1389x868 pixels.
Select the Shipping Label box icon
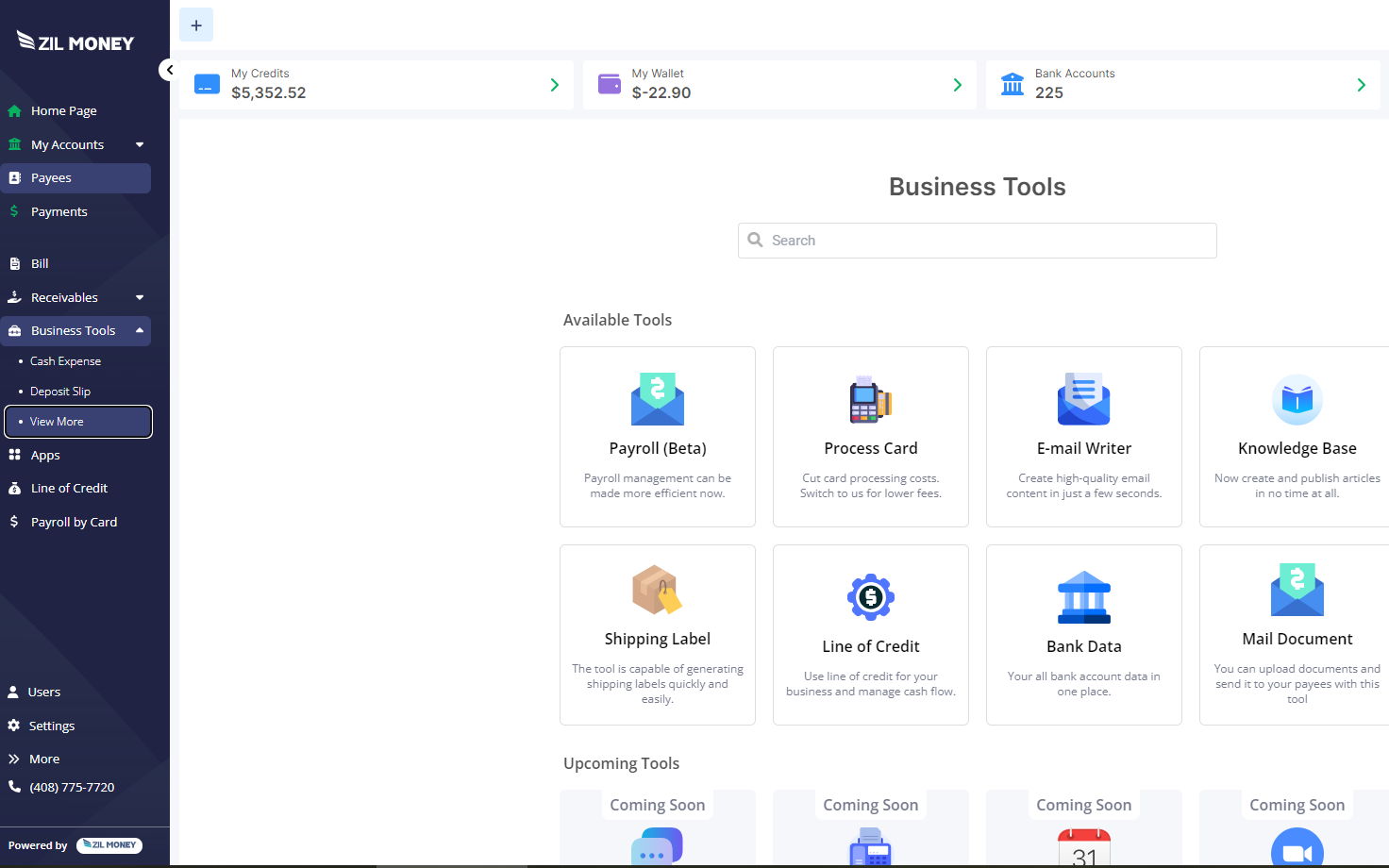pyautogui.click(x=657, y=591)
